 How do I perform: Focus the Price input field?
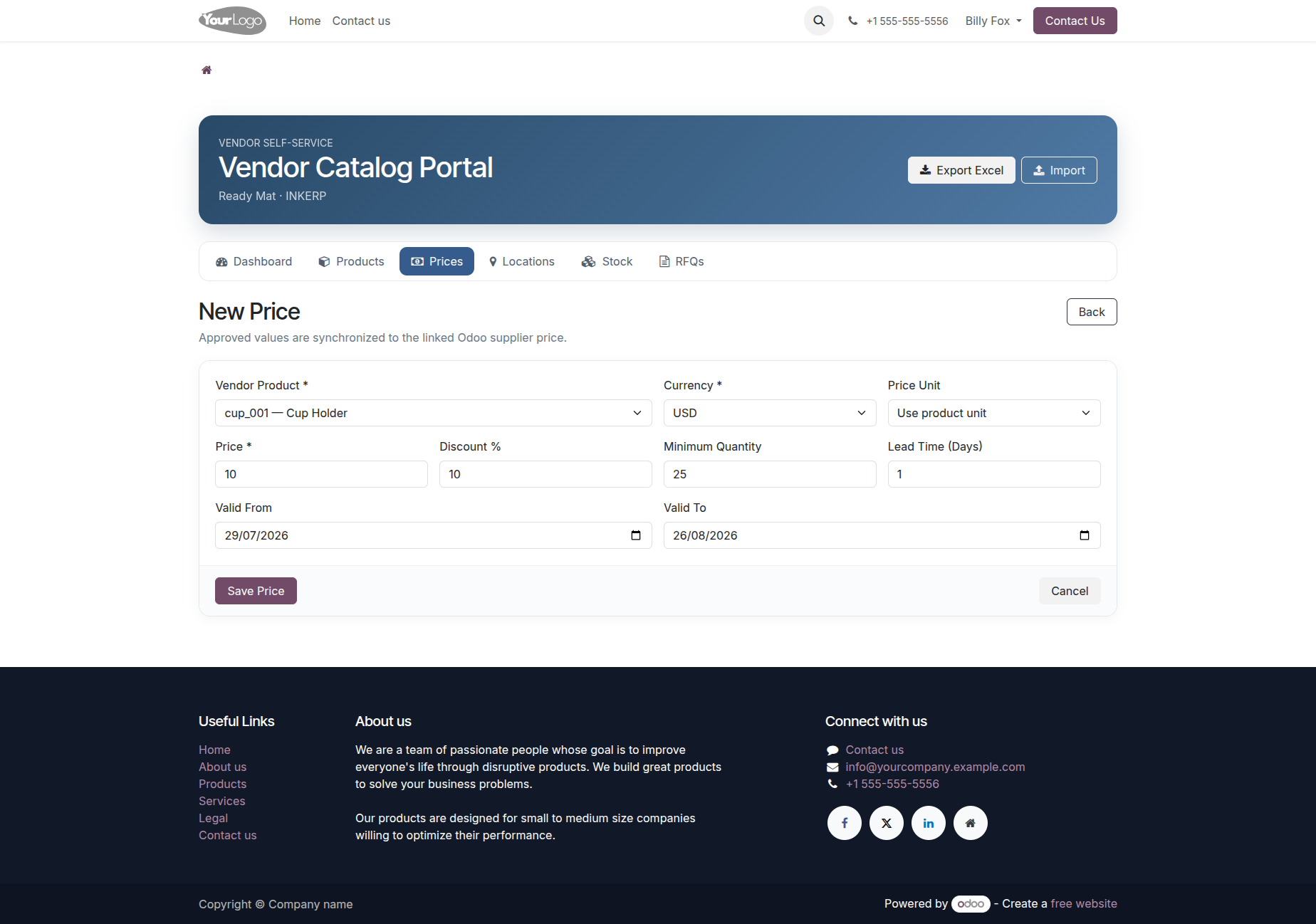(x=321, y=474)
